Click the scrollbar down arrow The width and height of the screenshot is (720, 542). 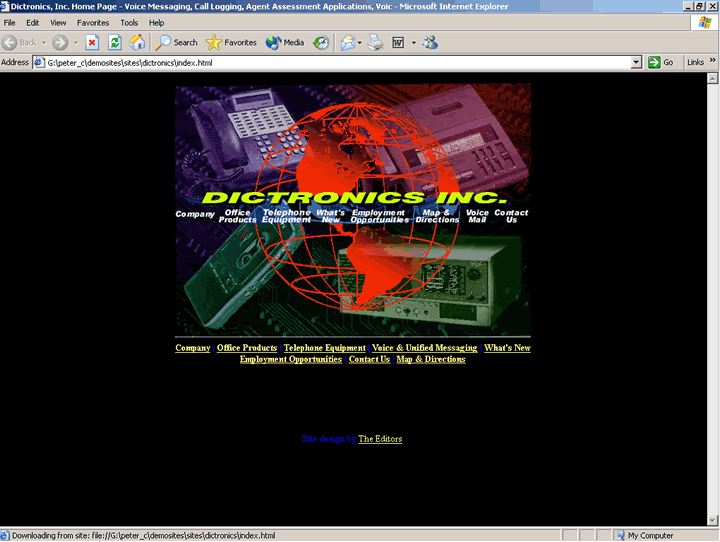tap(712, 520)
